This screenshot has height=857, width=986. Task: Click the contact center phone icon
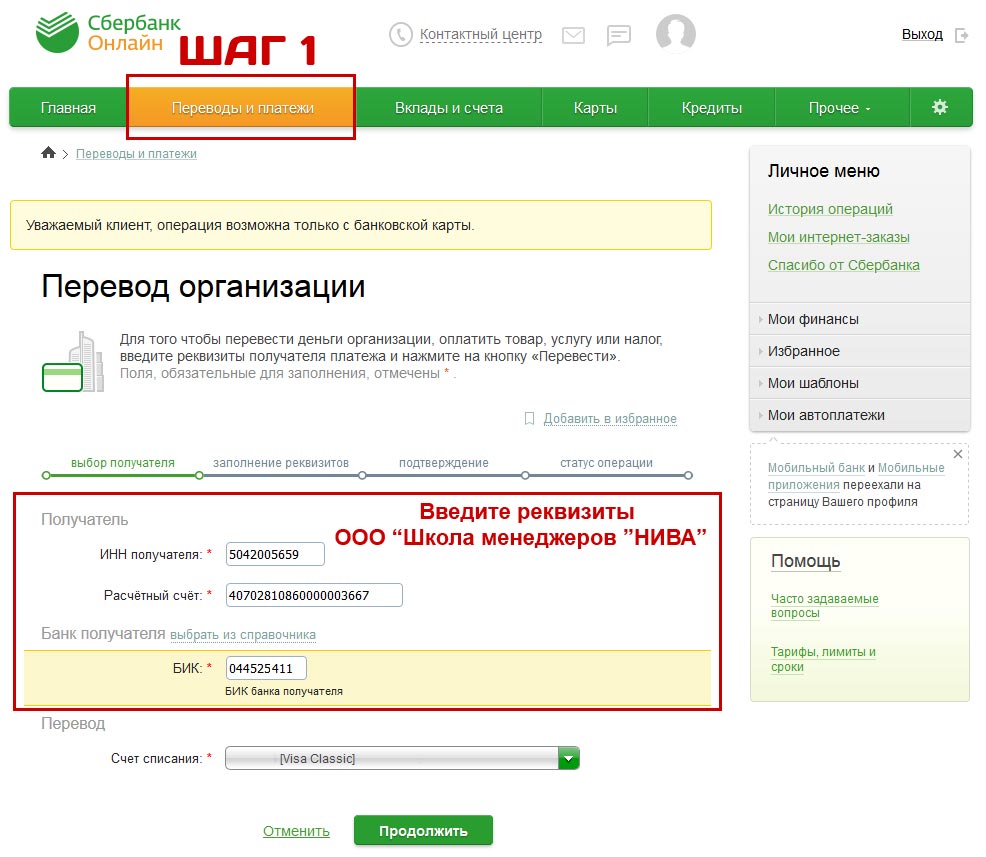pyautogui.click(x=401, y=35)
